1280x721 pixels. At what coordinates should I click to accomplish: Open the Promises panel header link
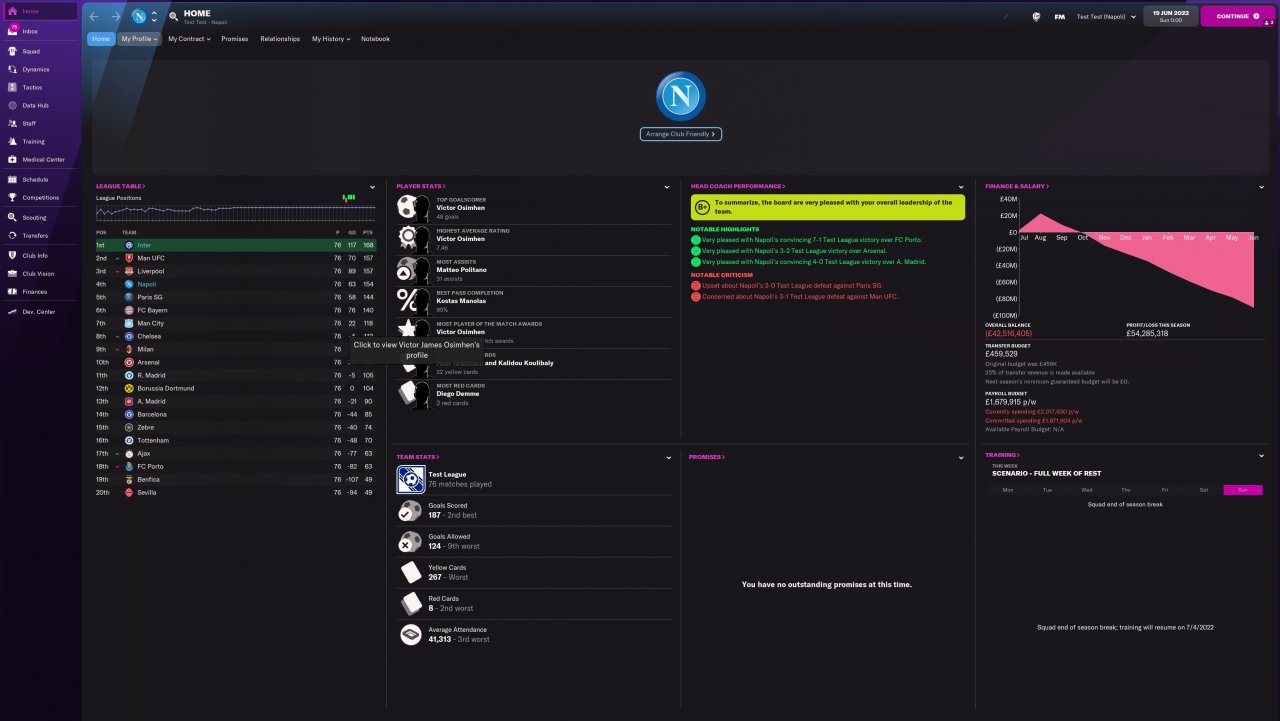tap(707, 457)
